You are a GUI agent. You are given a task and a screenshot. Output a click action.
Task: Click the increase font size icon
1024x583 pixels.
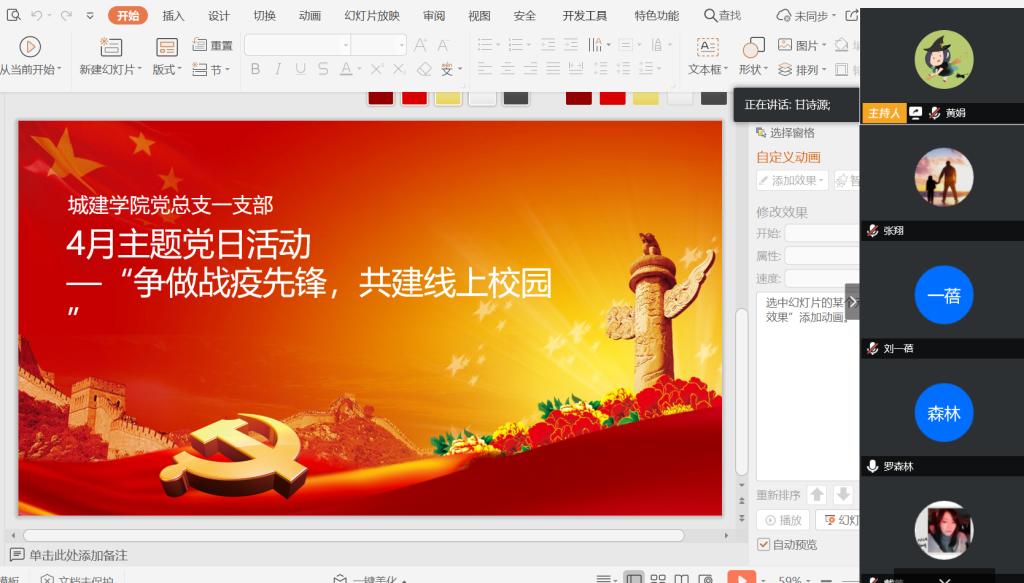point(421,45)
